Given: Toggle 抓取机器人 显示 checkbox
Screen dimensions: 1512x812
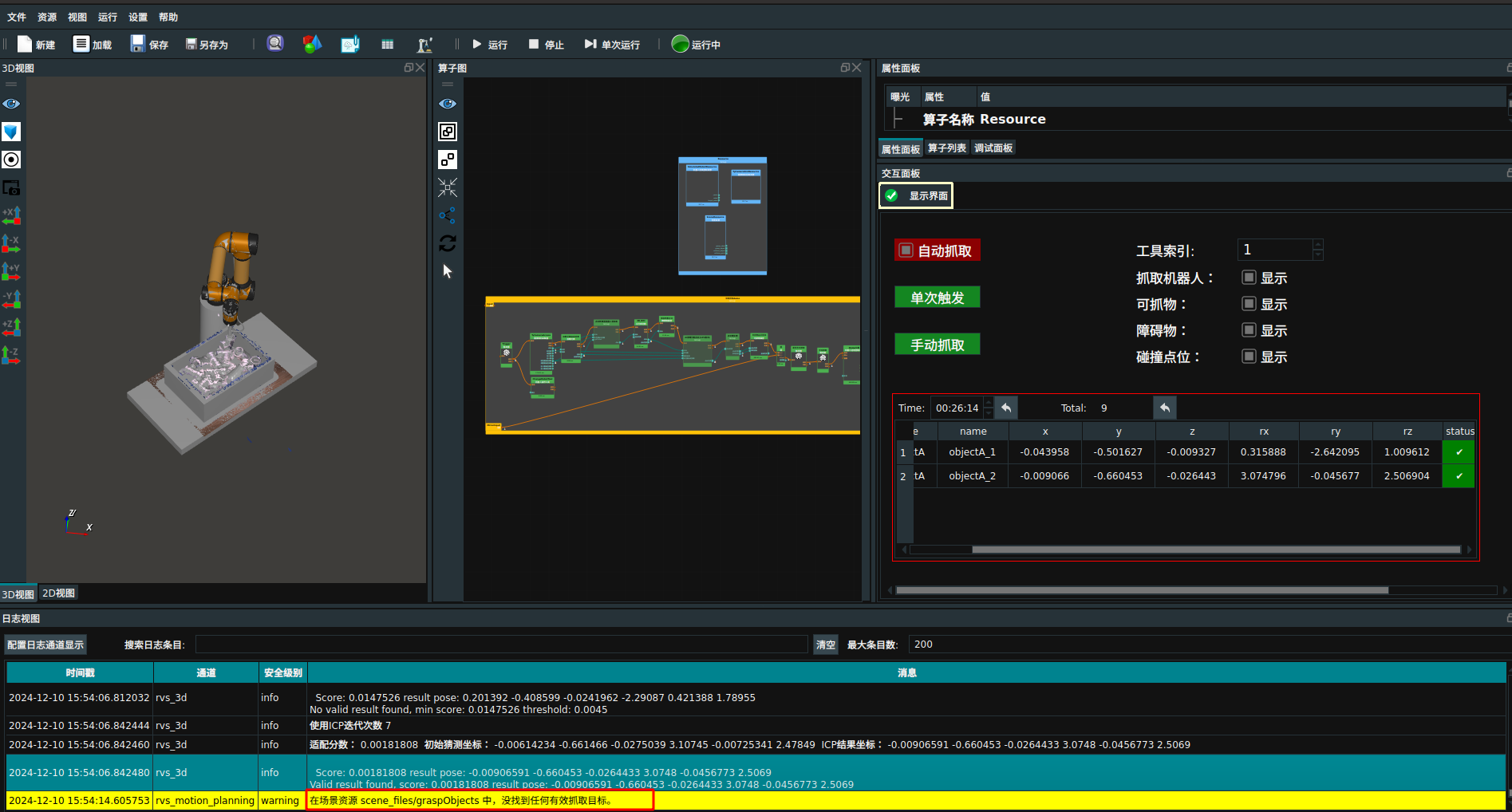Looking at the screenshot, I should tap(1249, 278).
